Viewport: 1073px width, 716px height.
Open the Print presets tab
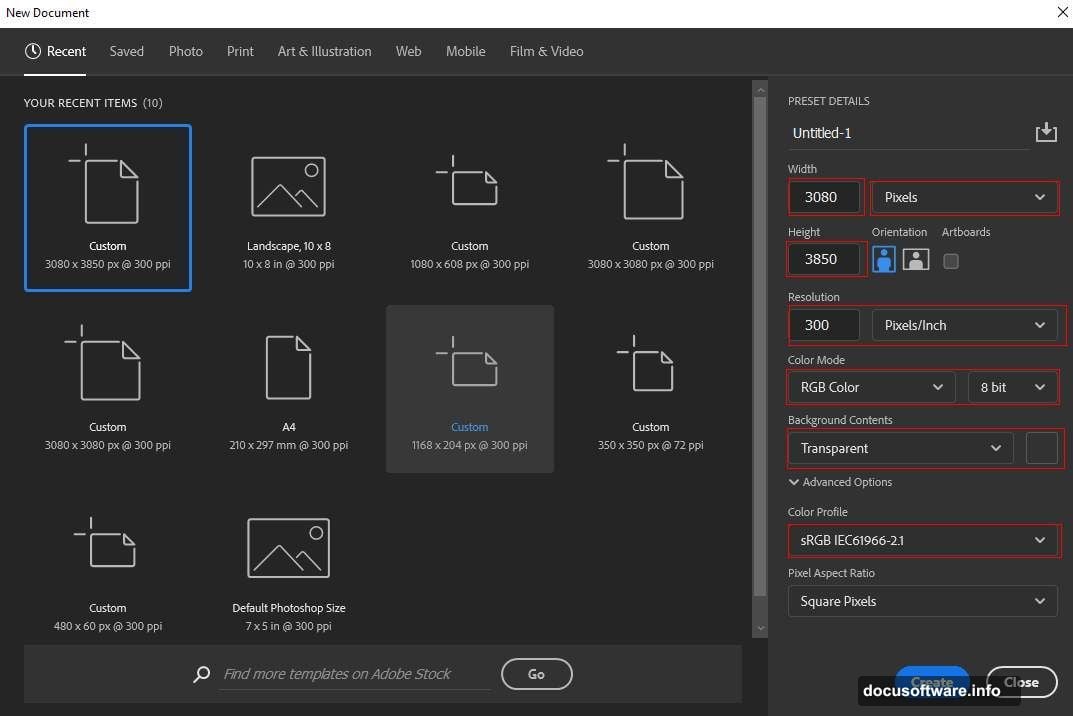tap(239, 51)
